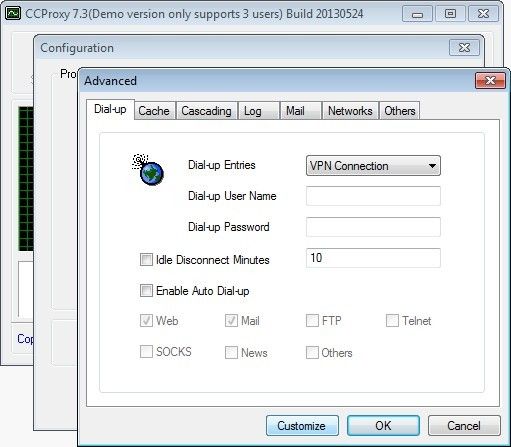This screenshot has width=511, height=447.
Task: Open the Cascading tab
Action: pyautogui.click(x=206, y=111)
